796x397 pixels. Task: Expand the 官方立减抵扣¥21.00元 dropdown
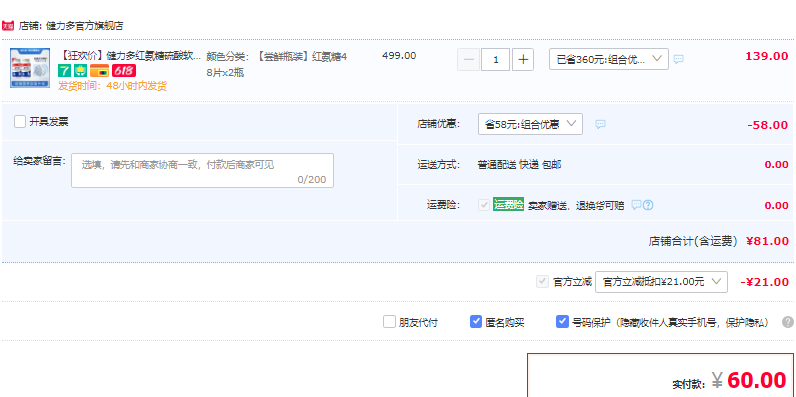(661, 282)
